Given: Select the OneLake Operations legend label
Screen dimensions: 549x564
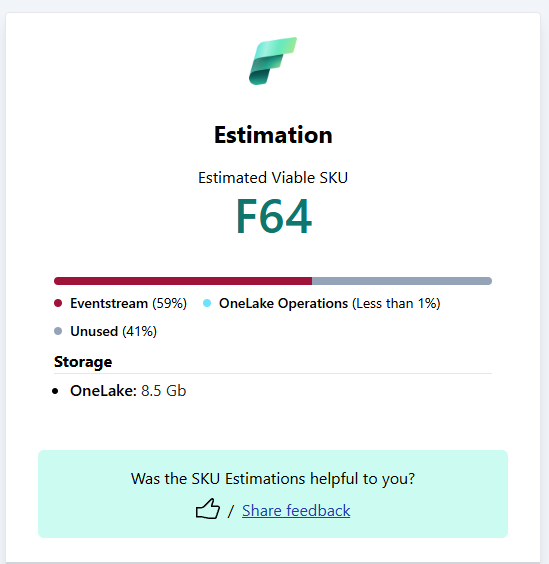Looking at the screenshot, I should click(x=330, y=304).
